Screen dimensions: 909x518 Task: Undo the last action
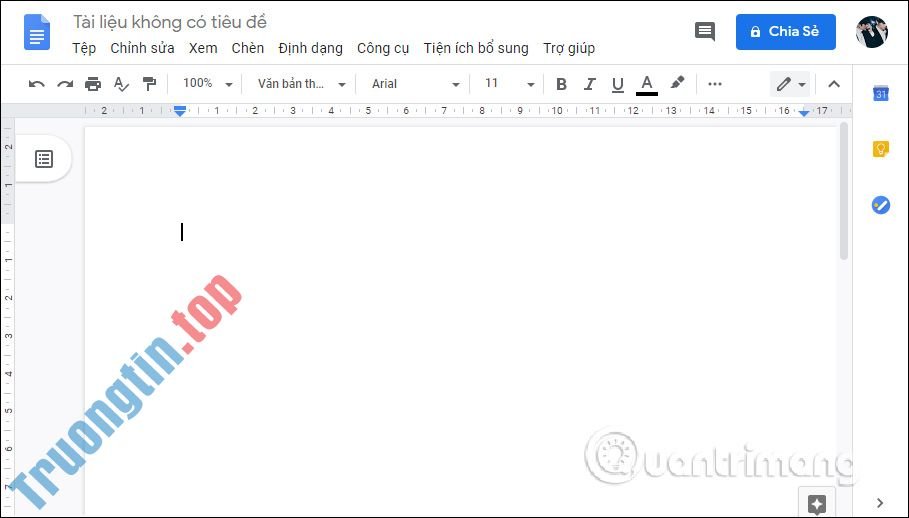(x=37, y=85)
